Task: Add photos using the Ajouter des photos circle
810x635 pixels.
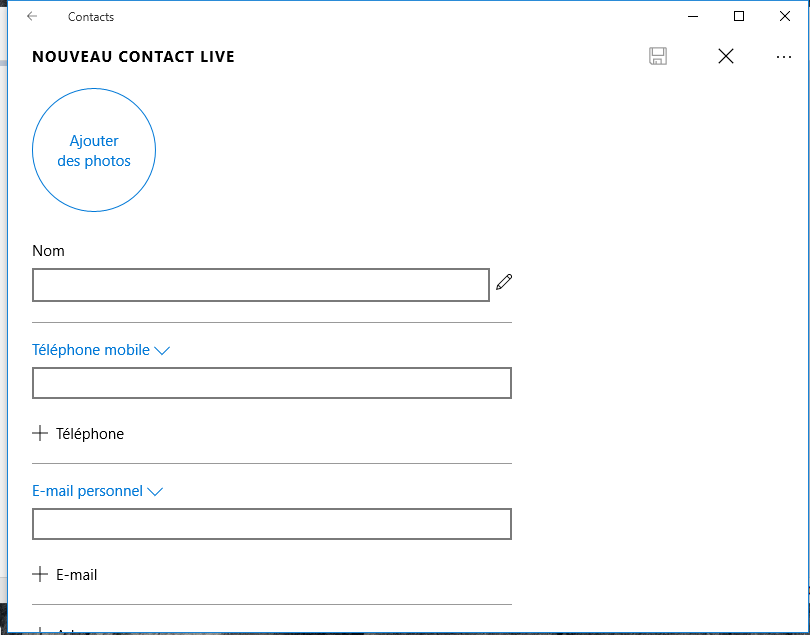Action: (94, 150)
